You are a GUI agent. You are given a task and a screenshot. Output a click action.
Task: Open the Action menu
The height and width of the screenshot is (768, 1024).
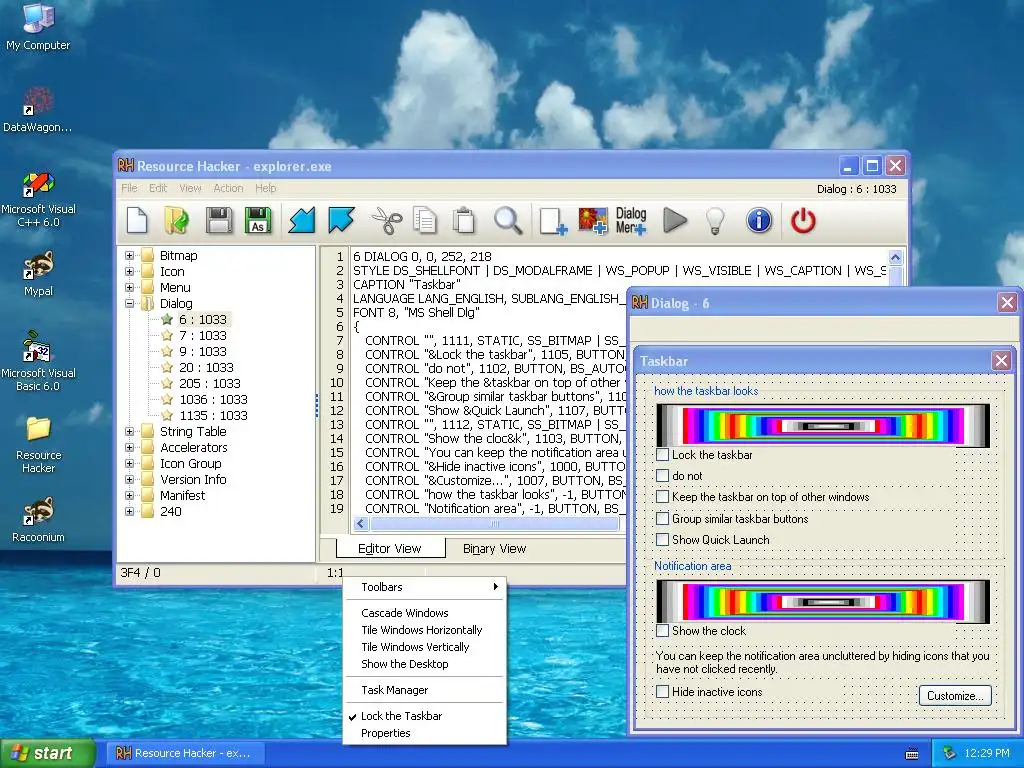[x=228, y=188]
